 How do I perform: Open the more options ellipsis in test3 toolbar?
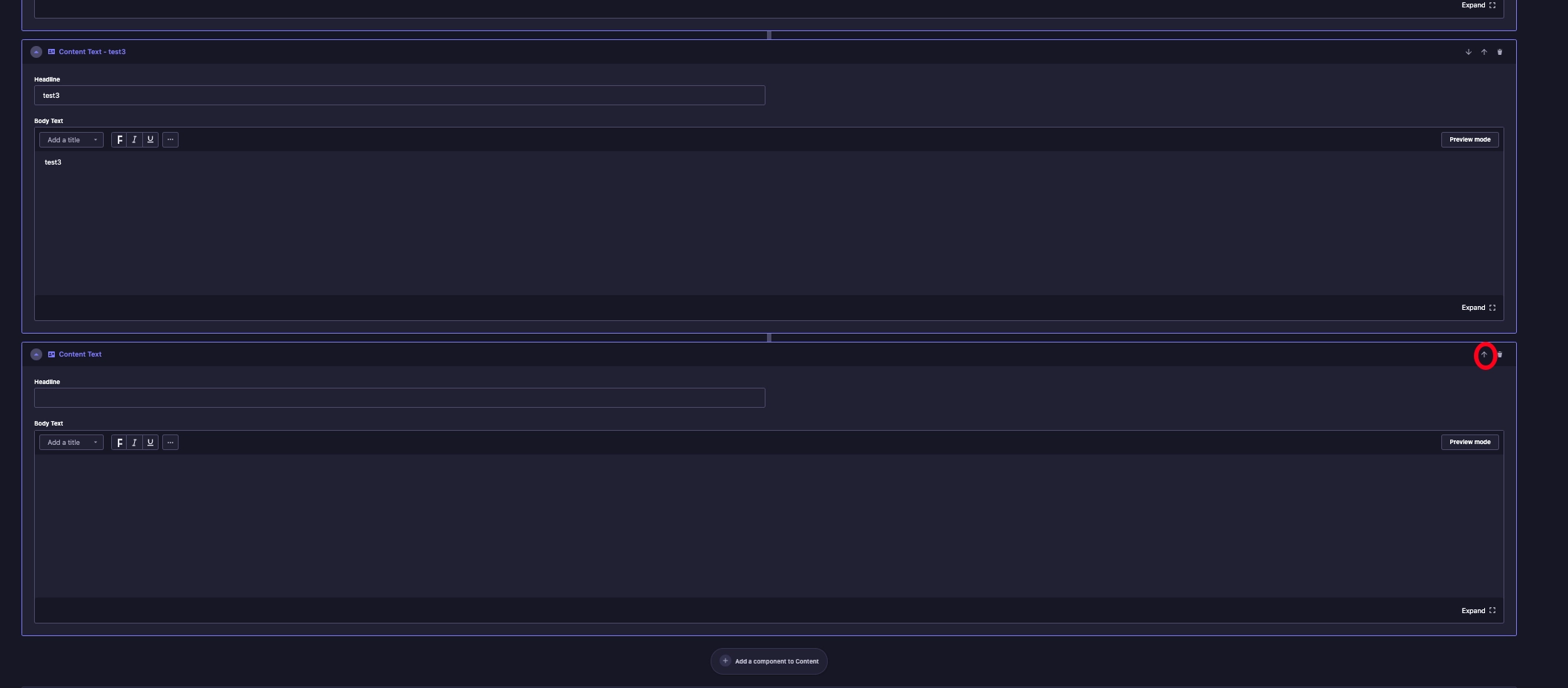(x=170, y=139)
